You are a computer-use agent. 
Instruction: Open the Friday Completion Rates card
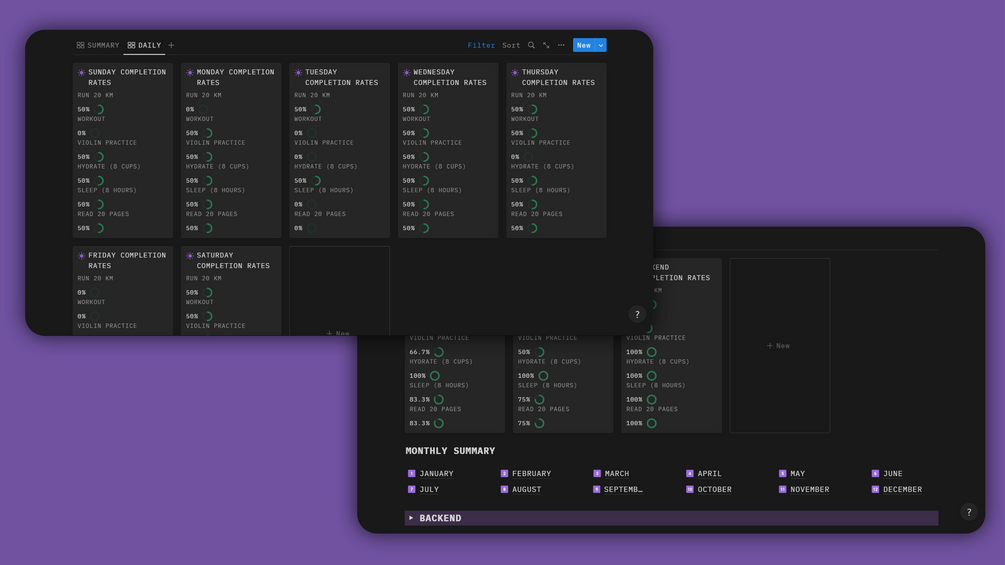pyautogui.click(x=122, y=290)
